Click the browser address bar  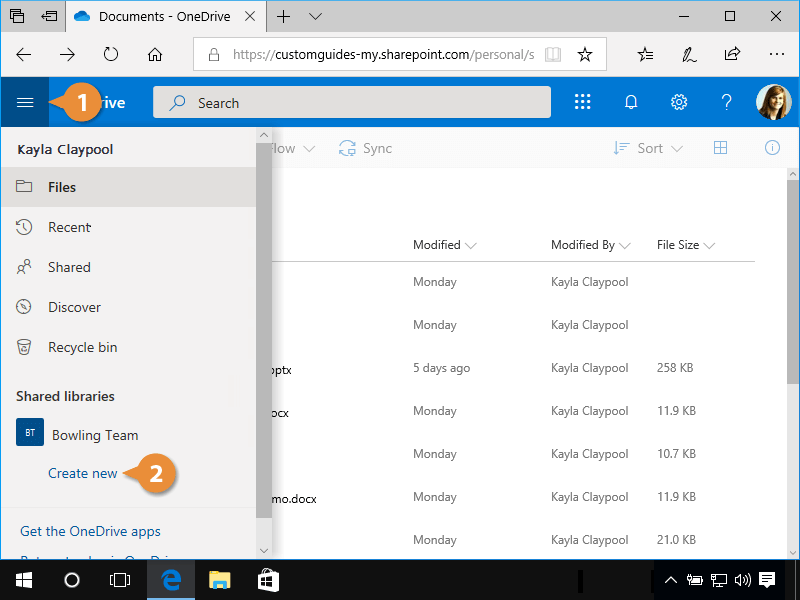(x=384, y=54)
